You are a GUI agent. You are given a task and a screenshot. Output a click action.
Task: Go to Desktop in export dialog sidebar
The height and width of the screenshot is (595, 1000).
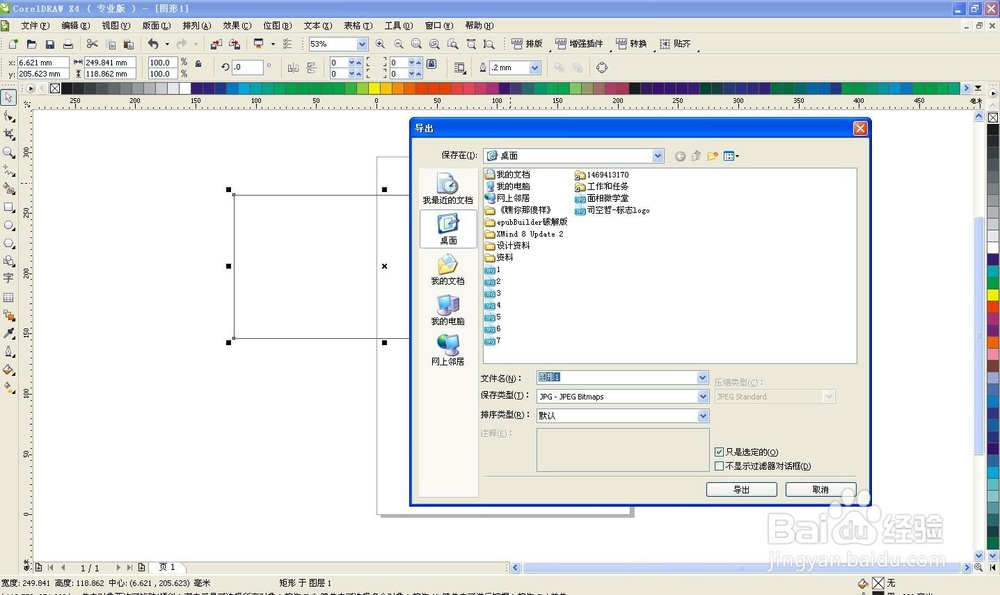448,229
